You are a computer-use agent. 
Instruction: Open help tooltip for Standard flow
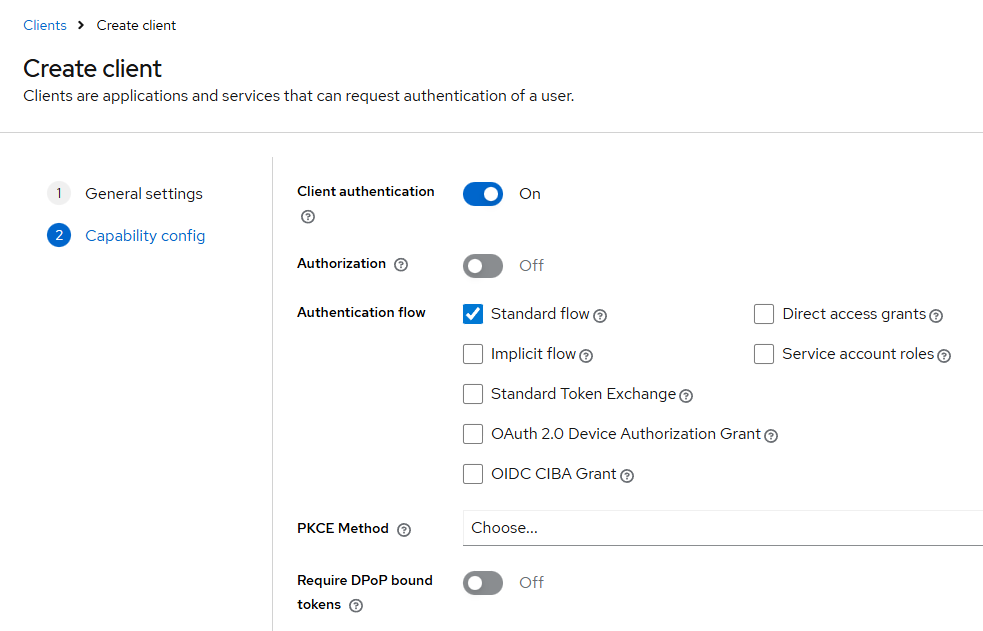600,316
